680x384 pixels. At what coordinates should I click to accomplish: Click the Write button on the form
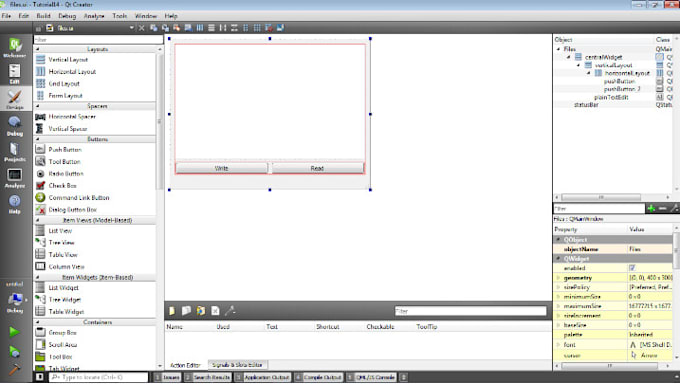point(222,168)
